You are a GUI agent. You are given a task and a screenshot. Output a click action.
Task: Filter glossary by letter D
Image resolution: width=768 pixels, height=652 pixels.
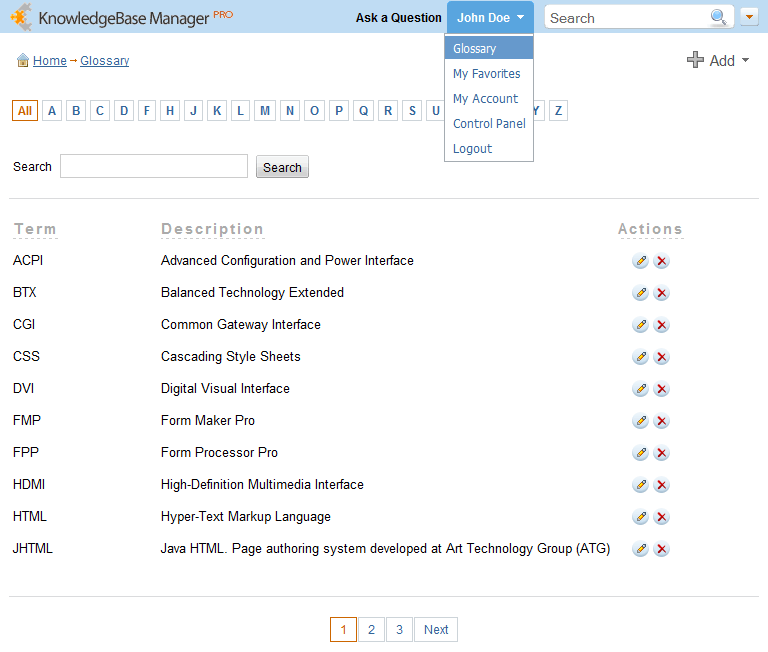coord(124,111)
